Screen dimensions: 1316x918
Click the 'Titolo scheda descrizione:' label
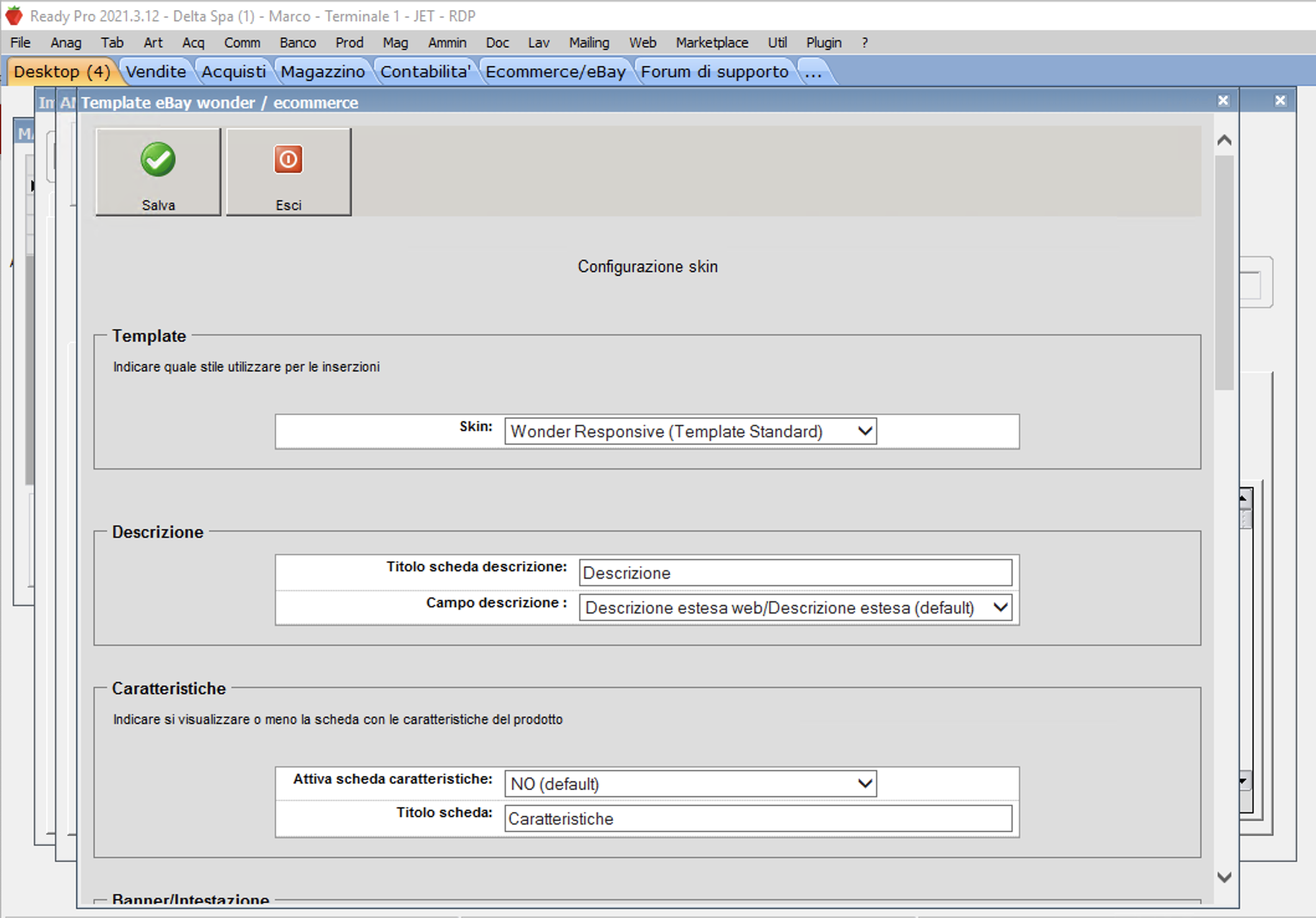[x=477, y=566]
